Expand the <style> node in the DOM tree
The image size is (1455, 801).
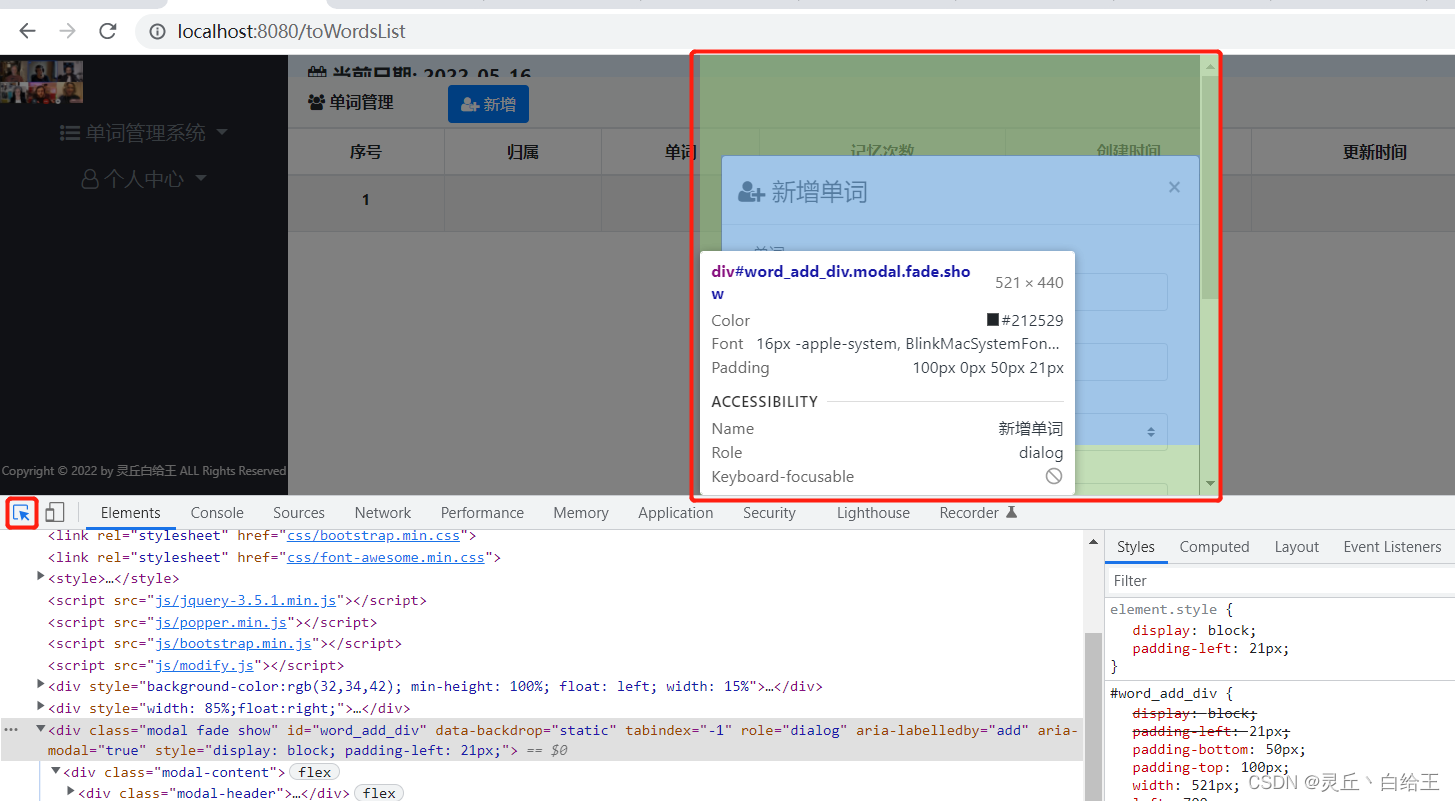(x=41, y=577)
